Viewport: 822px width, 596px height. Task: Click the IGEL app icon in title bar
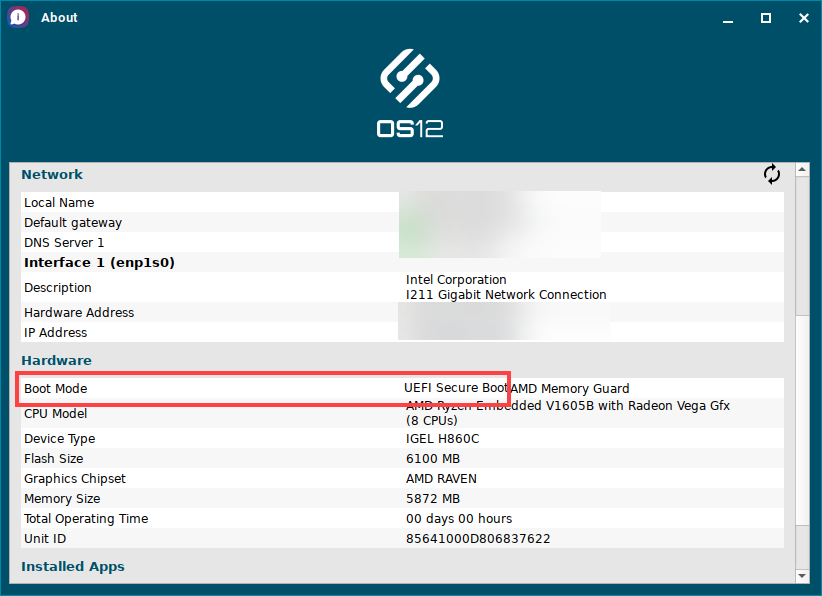15,17
